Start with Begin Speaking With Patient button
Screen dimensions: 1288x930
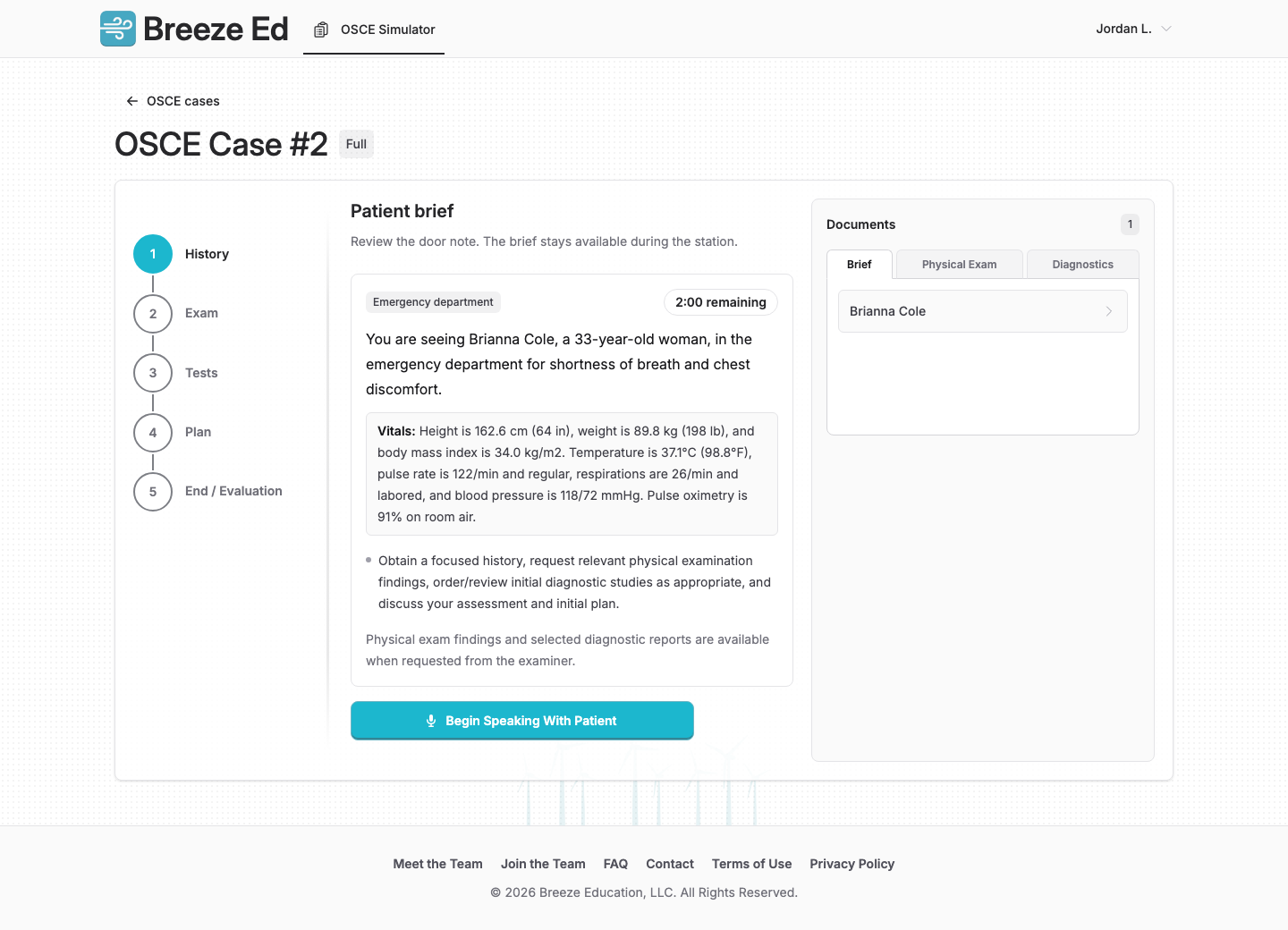[x=522, y=721]
